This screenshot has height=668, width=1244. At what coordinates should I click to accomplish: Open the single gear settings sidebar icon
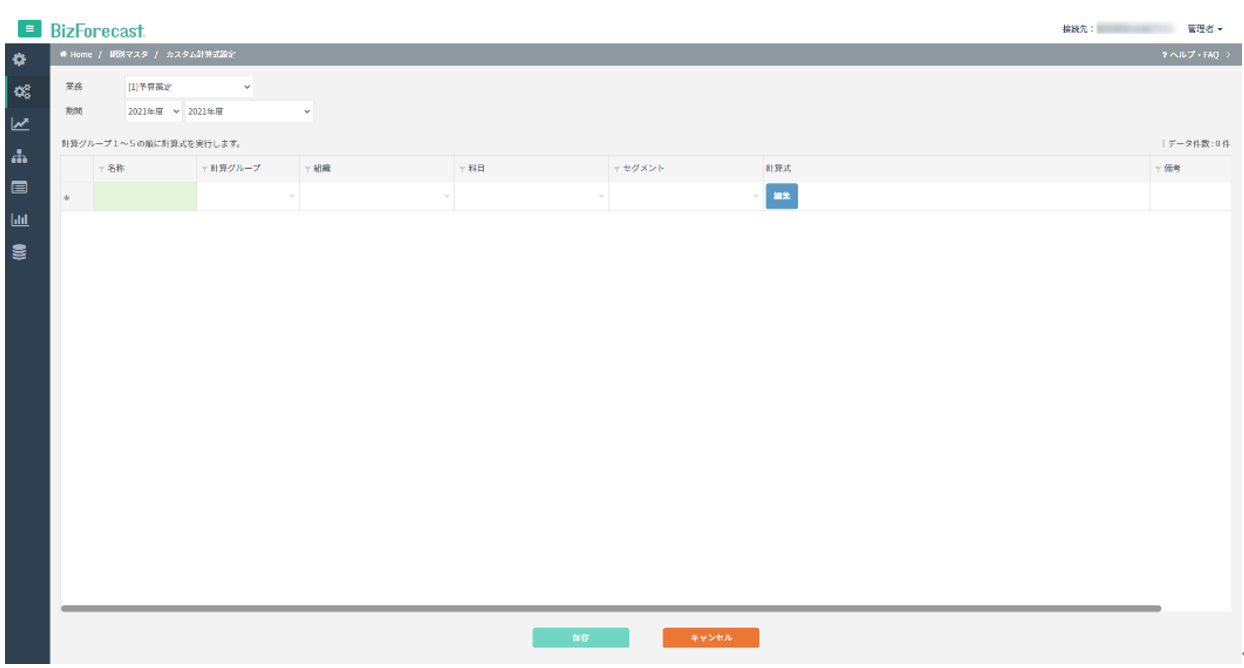[x=19, y=60]
